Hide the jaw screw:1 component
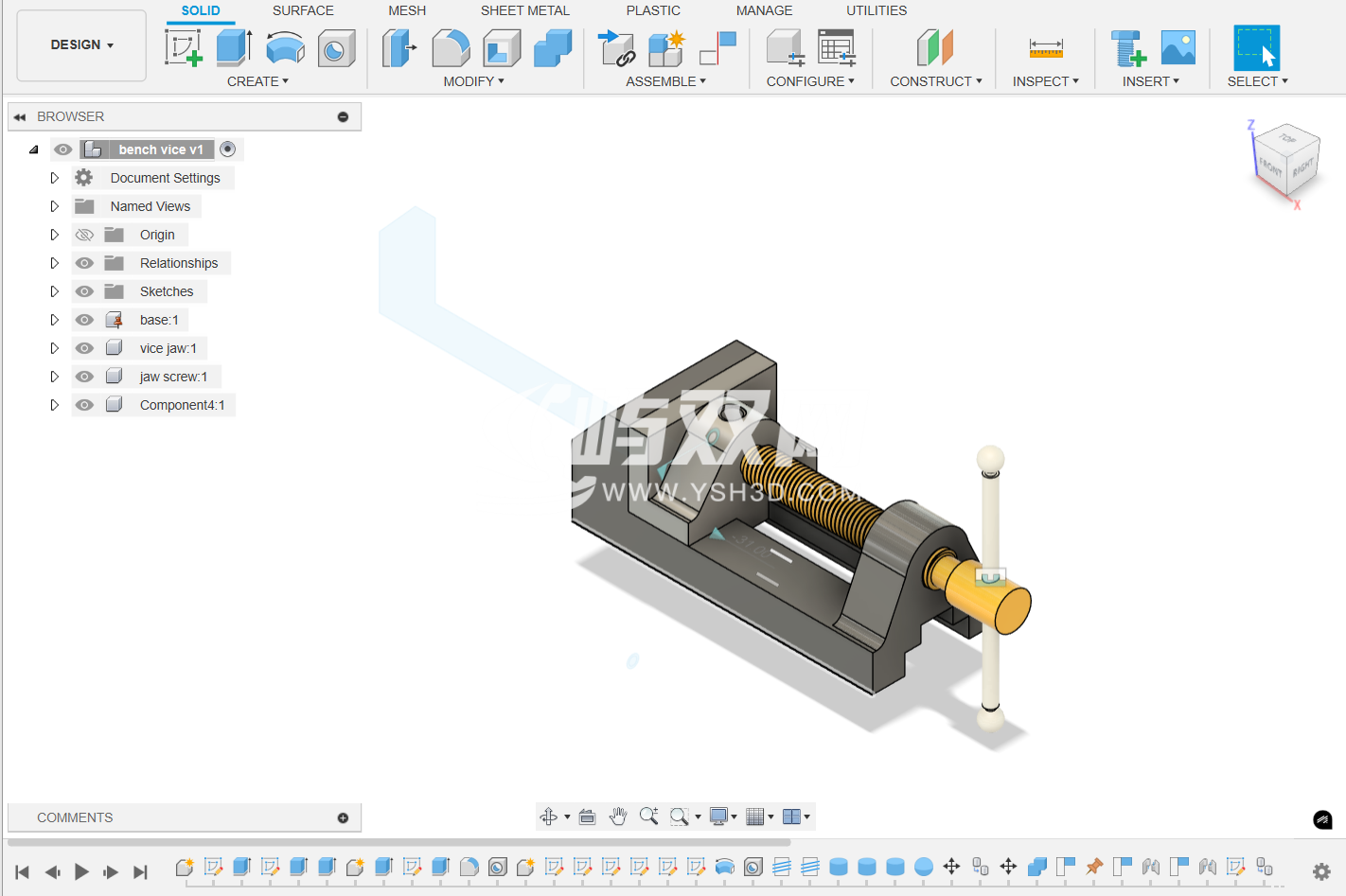The width and height of the screenshot is (1346, 896). click(x=84, y=377)
